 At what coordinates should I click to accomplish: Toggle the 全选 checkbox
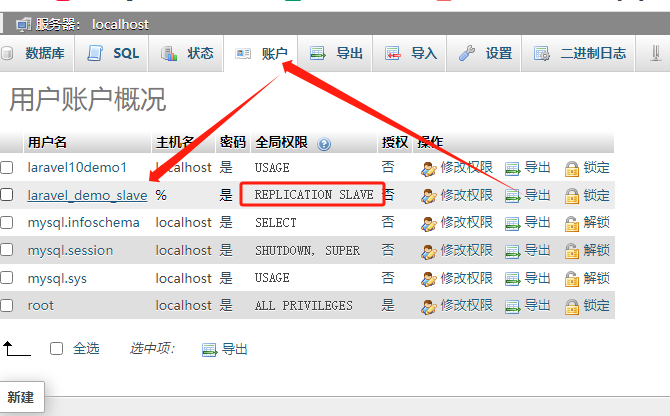click(56, 349)
